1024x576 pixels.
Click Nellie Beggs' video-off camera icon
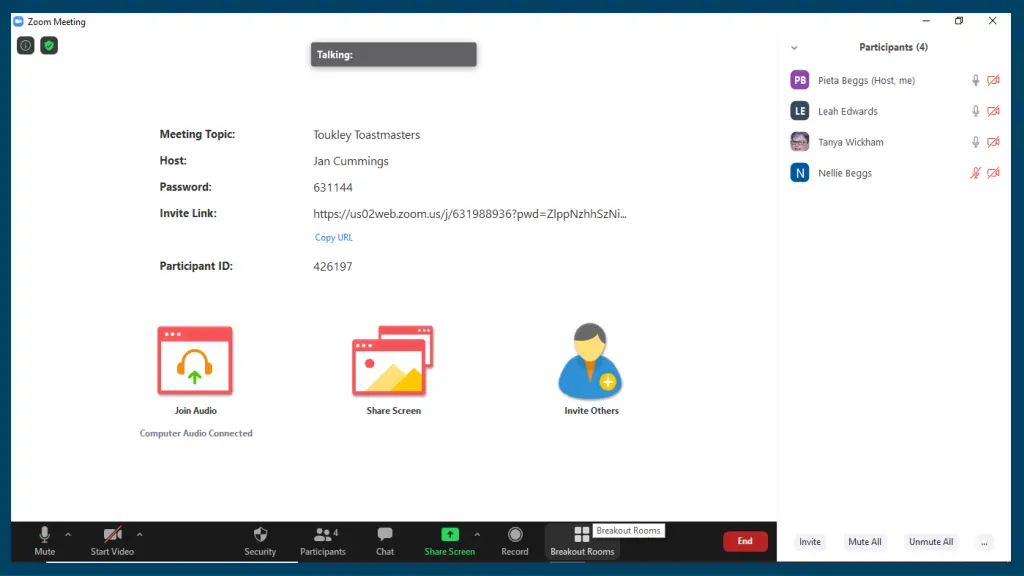tap(993, 173)
